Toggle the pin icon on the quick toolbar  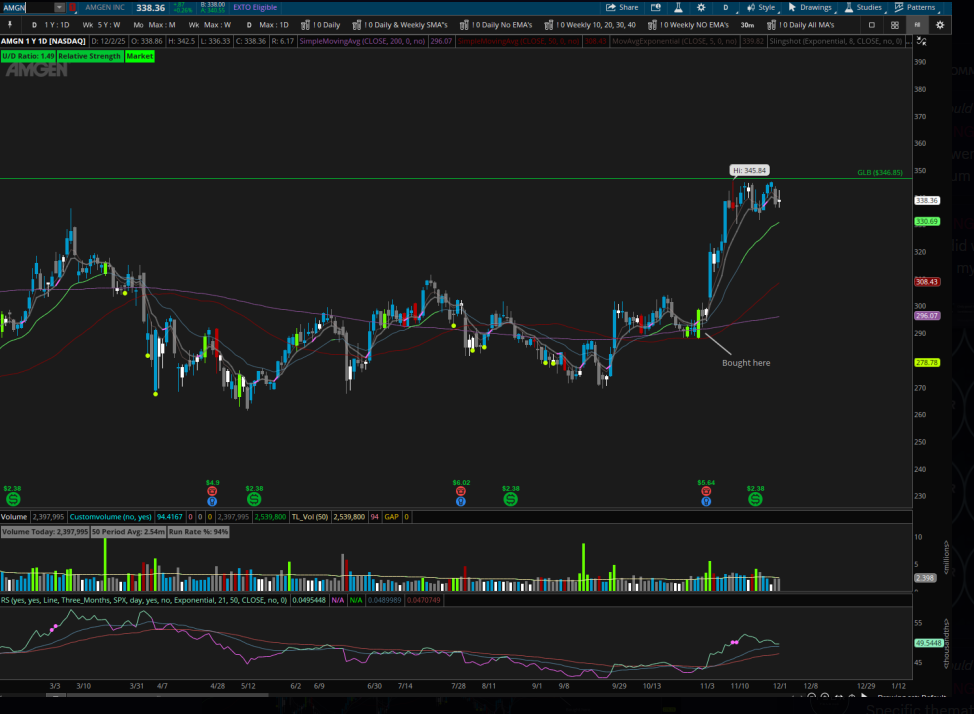(9, 25)
